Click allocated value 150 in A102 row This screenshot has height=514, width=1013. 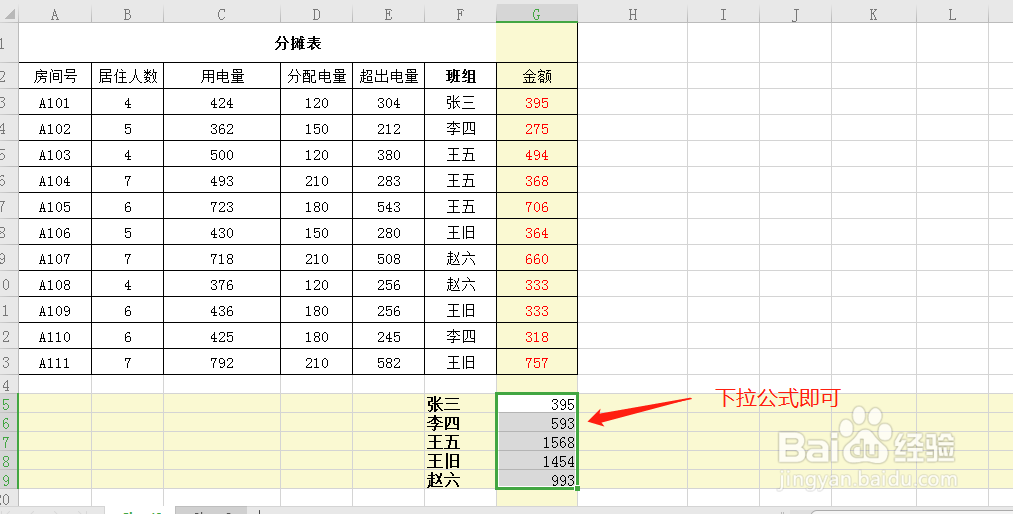(317, 128)
